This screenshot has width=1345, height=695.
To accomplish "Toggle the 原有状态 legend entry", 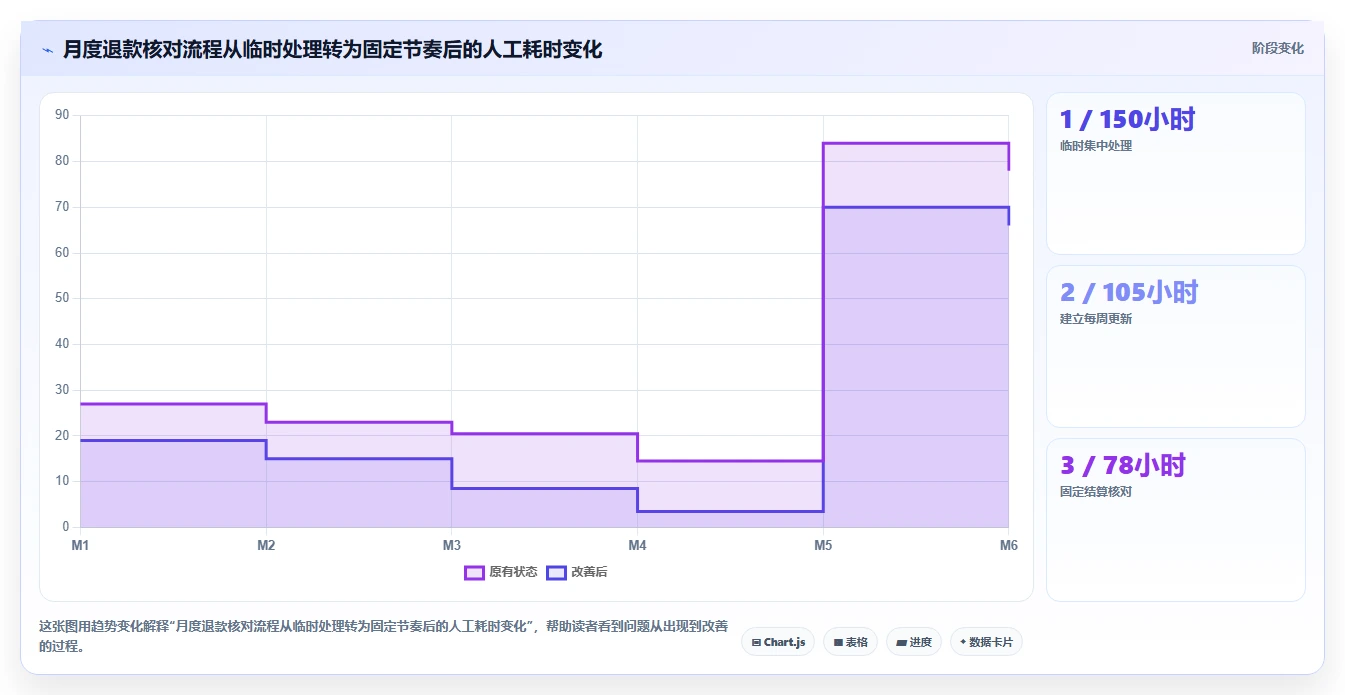I will point(501,572).
